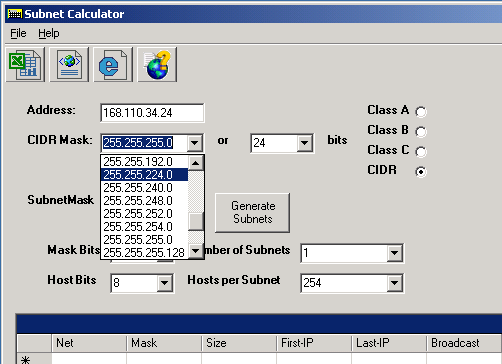
Task: Click the First-IP column header
Action: pyautogui.click(x=314, y=343)
